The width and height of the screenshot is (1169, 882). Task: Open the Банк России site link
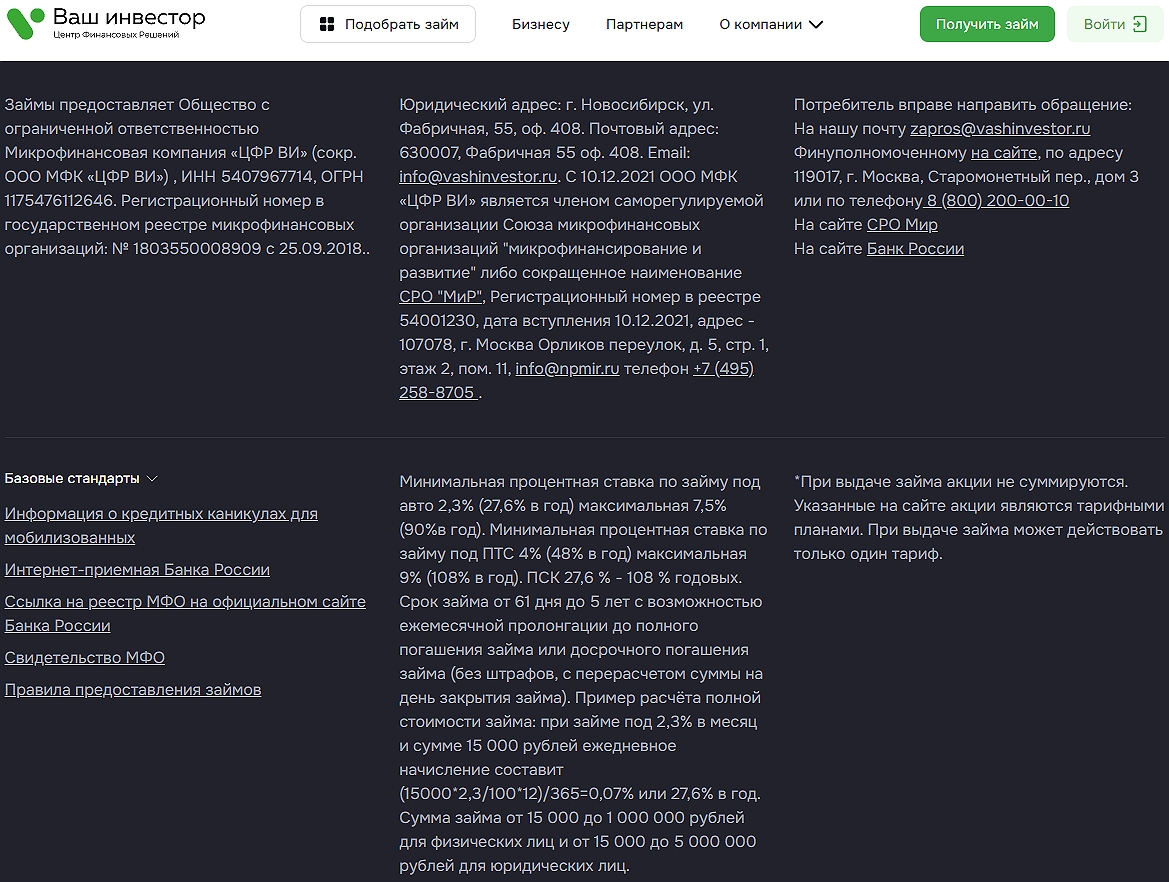pyautogui.click(x=915, y=249)
